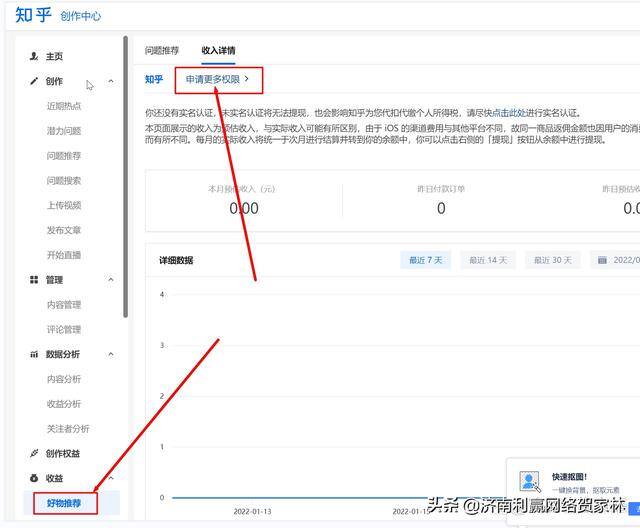Select 最近 30 天 range

coord(553,260)
